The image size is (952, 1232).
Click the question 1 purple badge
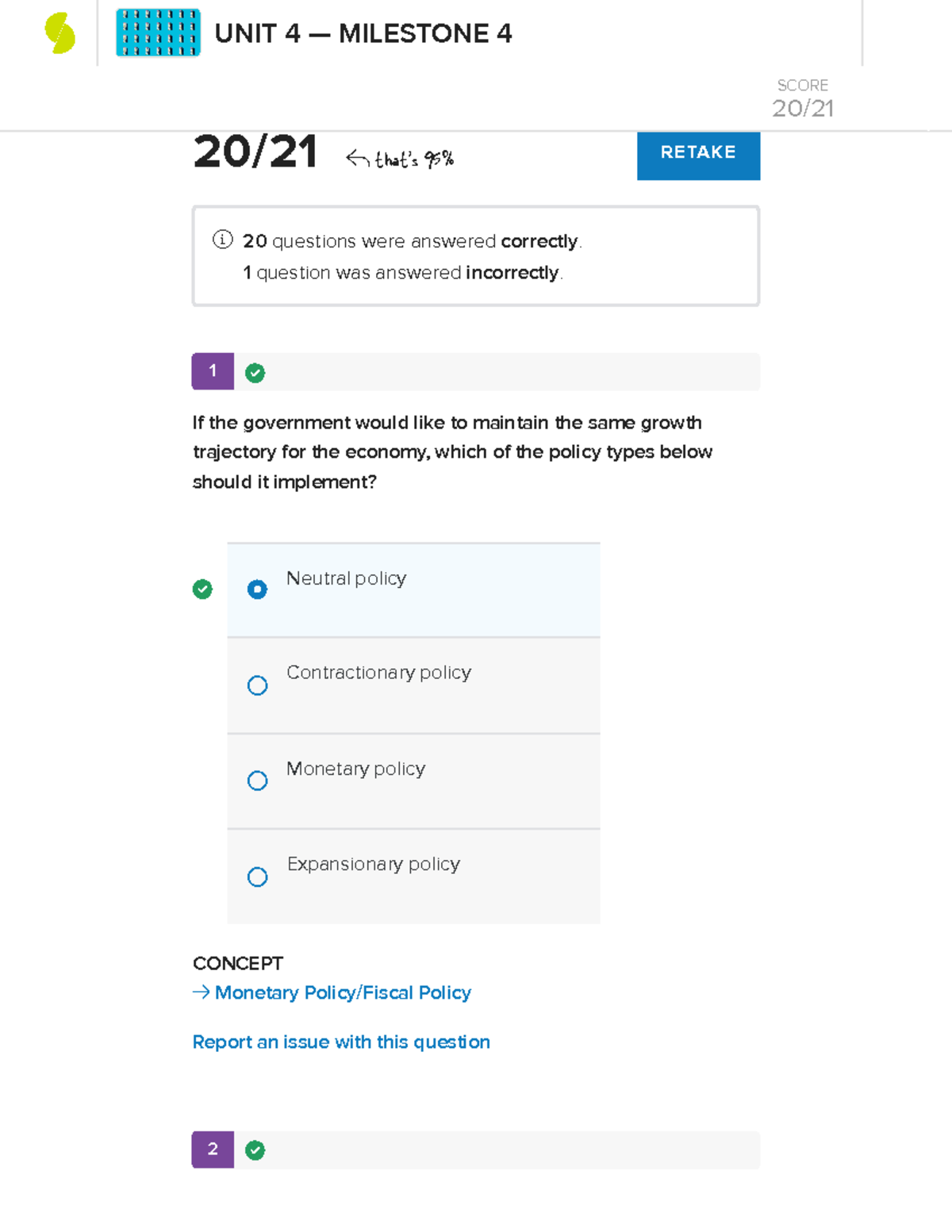pos(212,371)
